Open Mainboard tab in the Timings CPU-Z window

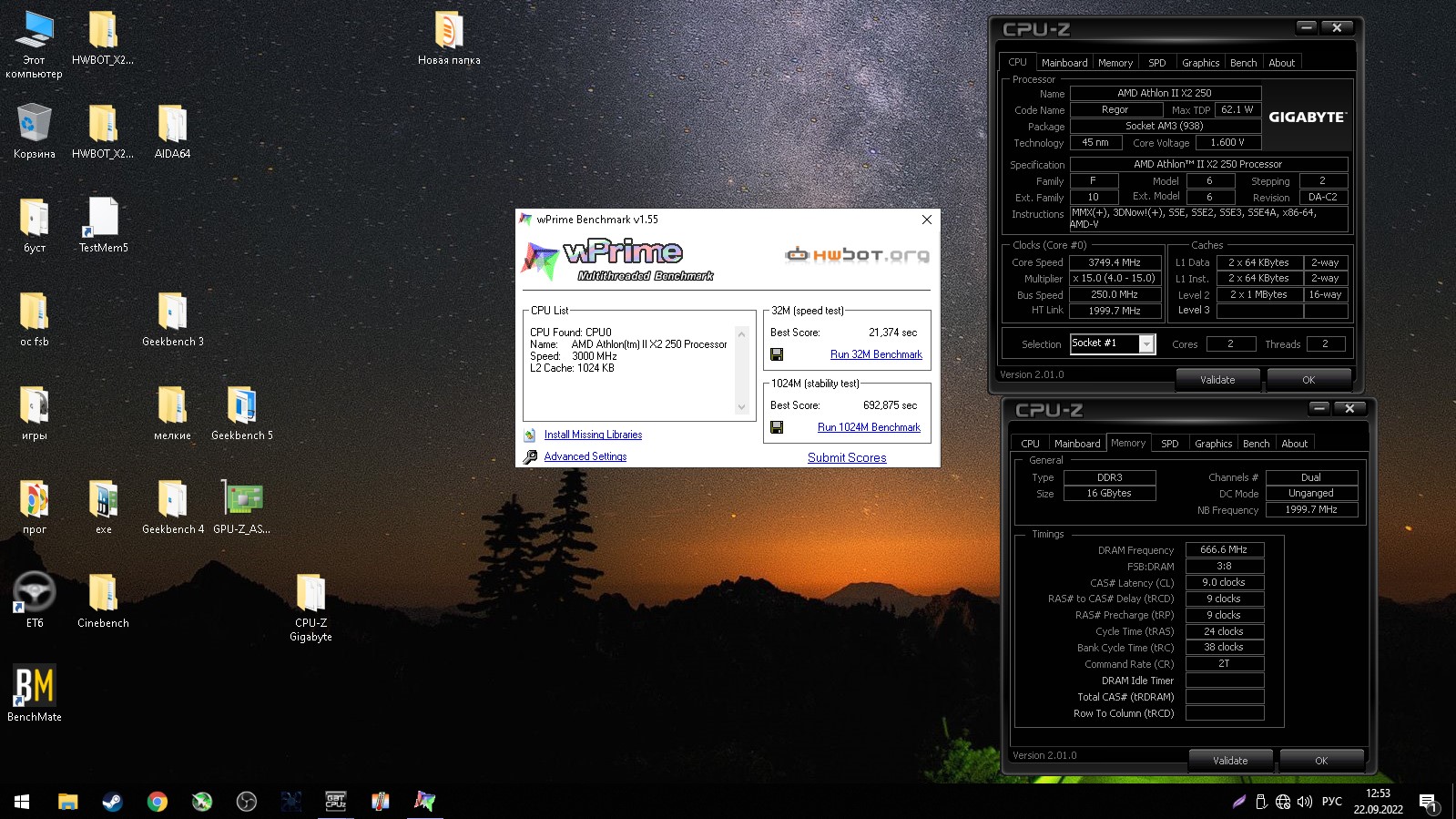(1077, 444)
